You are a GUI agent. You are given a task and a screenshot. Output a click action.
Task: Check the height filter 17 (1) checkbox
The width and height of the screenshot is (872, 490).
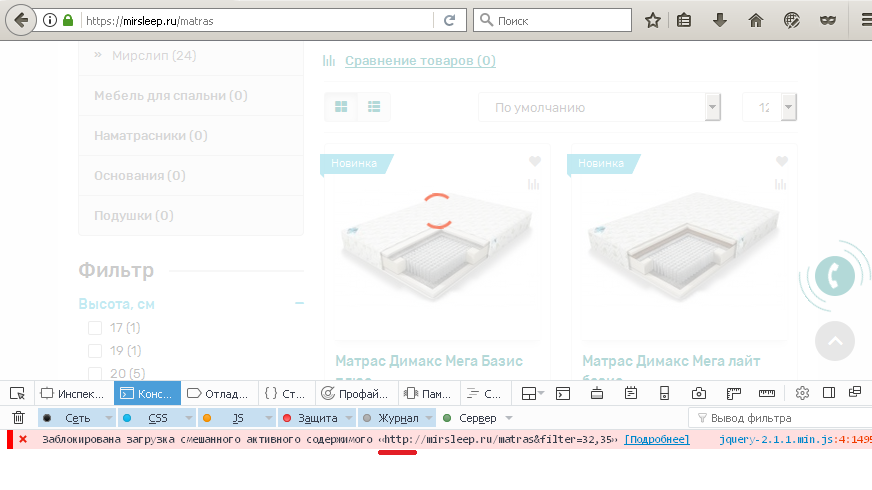[x=95, y=328]
